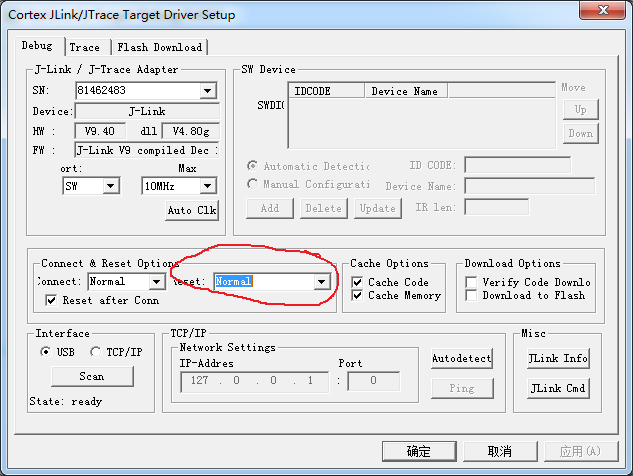
Task: Open JLink Cmd
Action: point(558,388)
